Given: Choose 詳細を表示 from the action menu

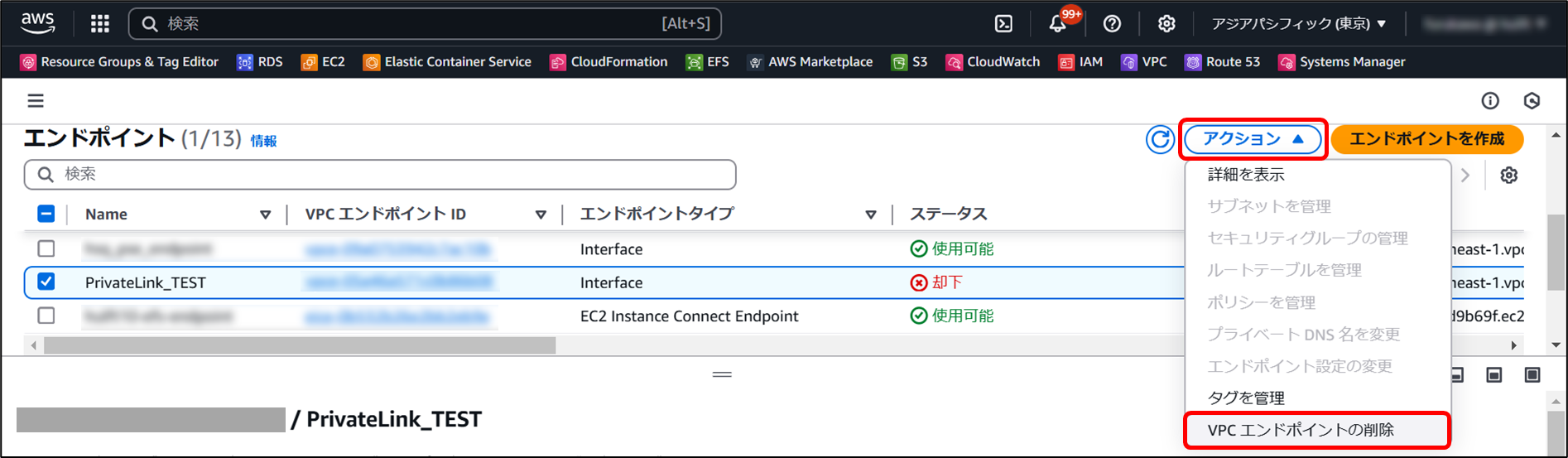Looking at the screenshot, I should (1246, 175).
